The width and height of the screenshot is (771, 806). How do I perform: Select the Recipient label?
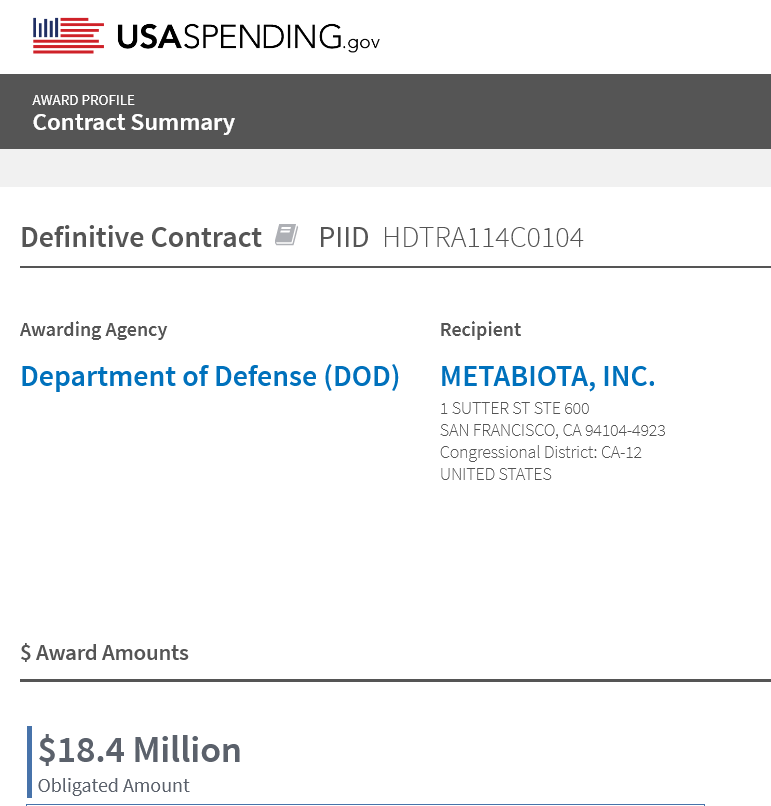pos(480,330)
